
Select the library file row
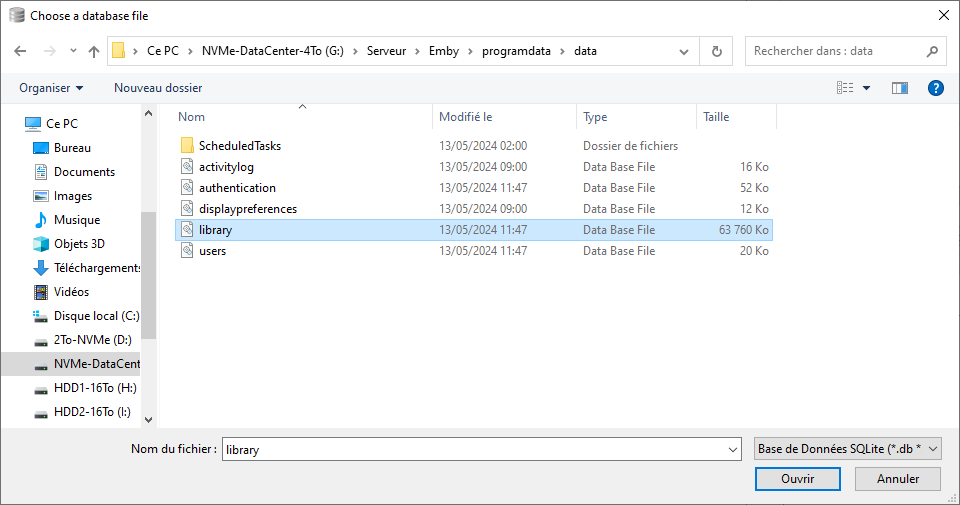click(474, 230)
